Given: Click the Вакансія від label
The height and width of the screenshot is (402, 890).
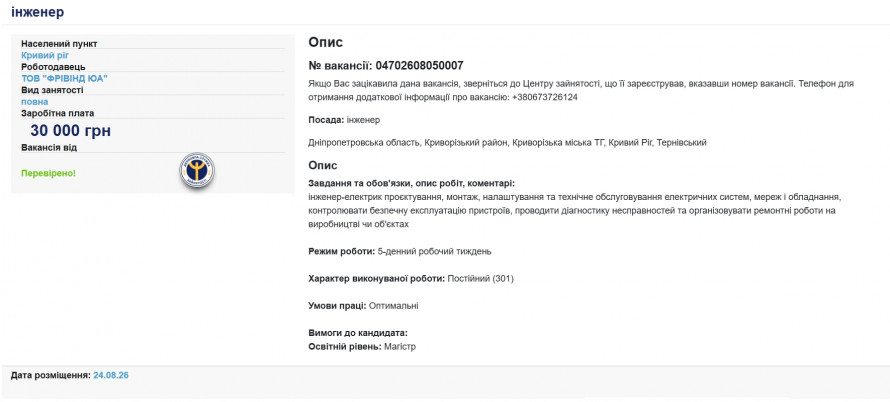Looking at the screenshot, I should pyautogui.click(x=49, y=148).
